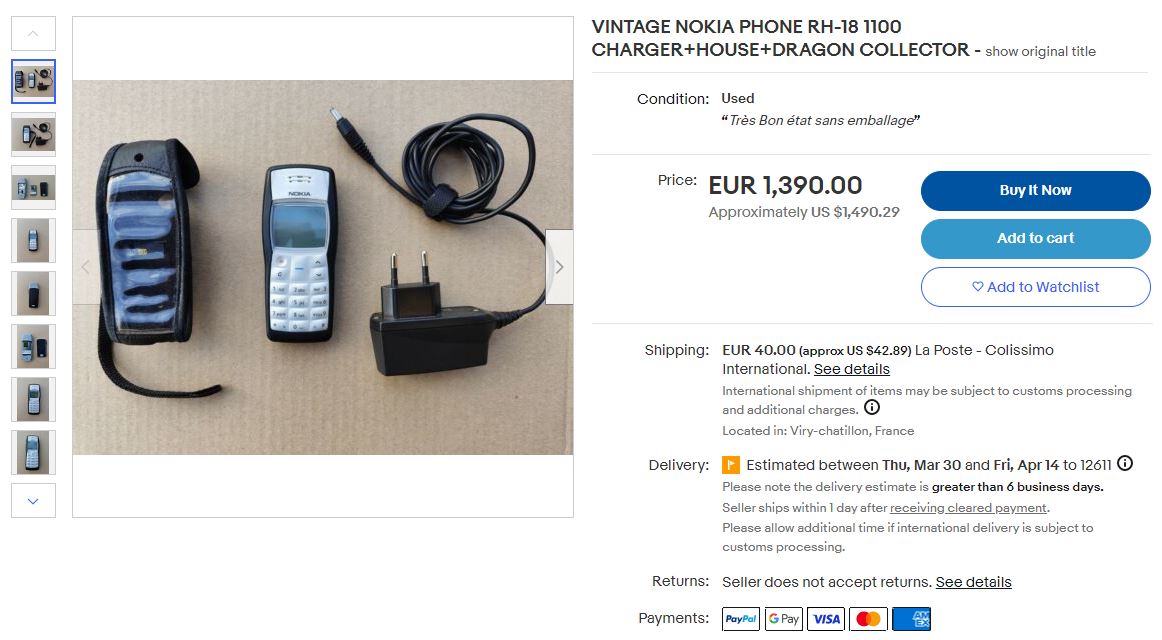
Task: Add the Nokia phone to cart
Action: click(x=1035, y=239)
